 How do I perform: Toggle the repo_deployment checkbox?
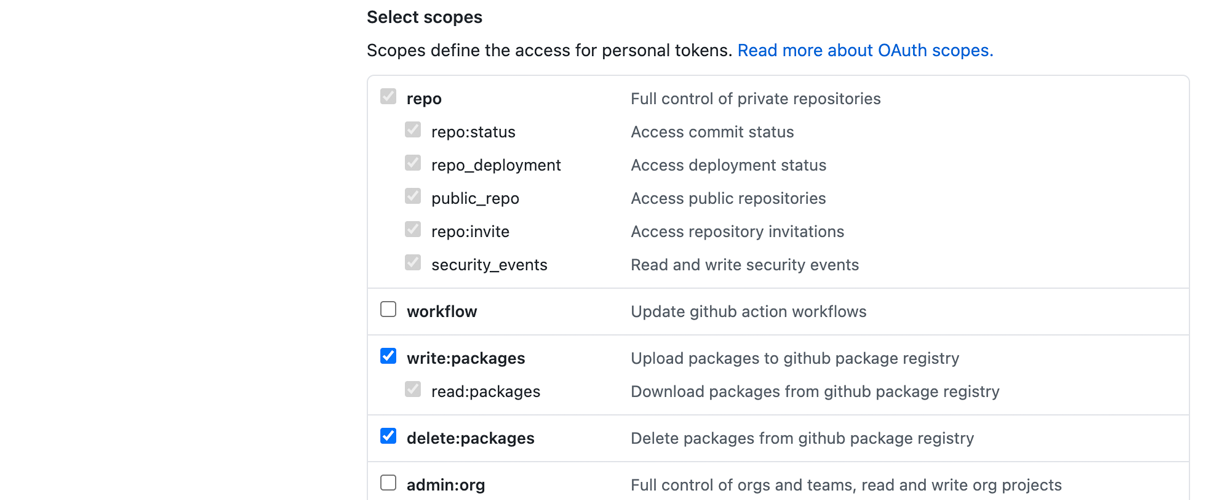click(x=413, y=163)
